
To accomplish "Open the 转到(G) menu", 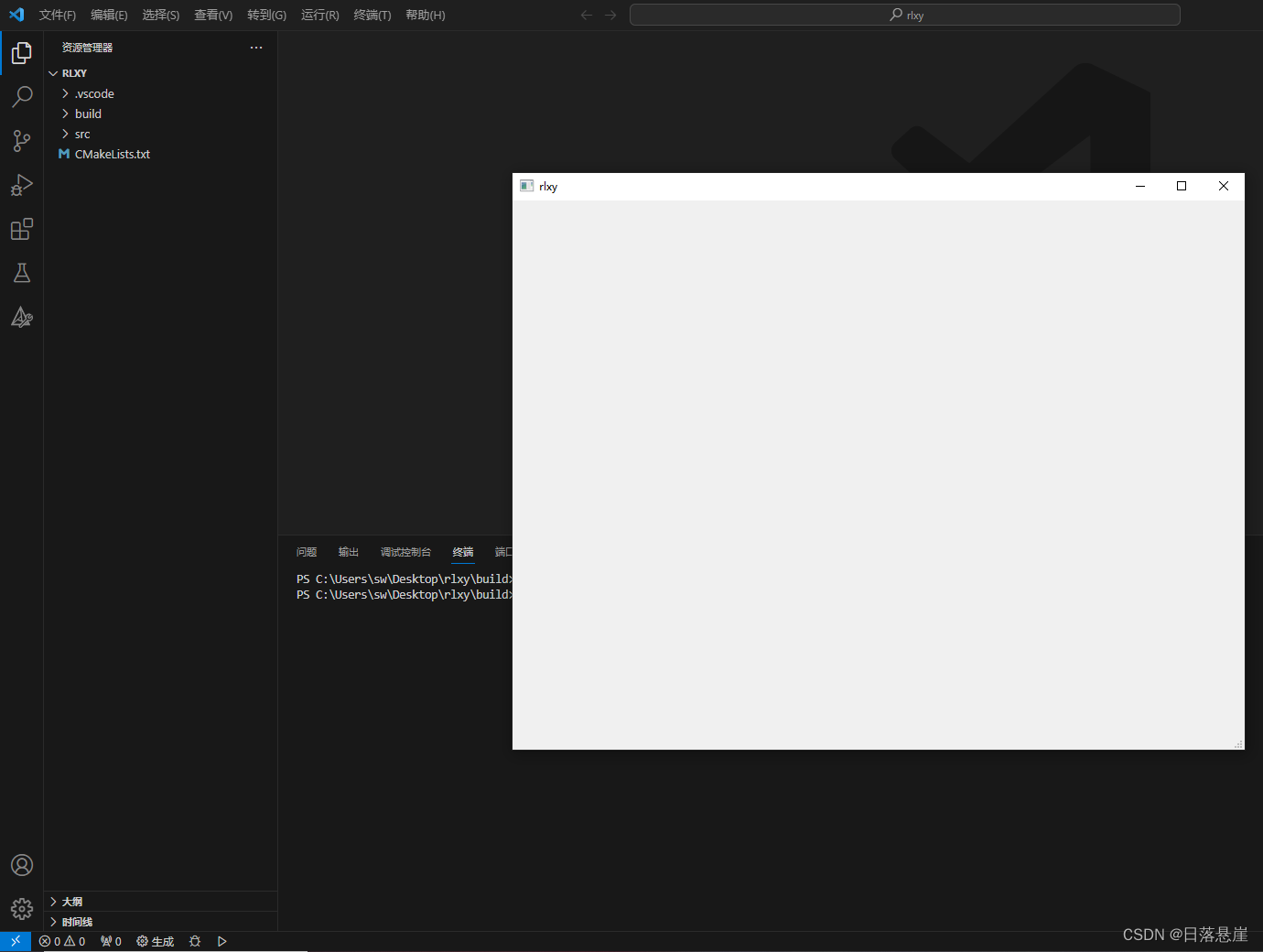I will click(266, 15).
